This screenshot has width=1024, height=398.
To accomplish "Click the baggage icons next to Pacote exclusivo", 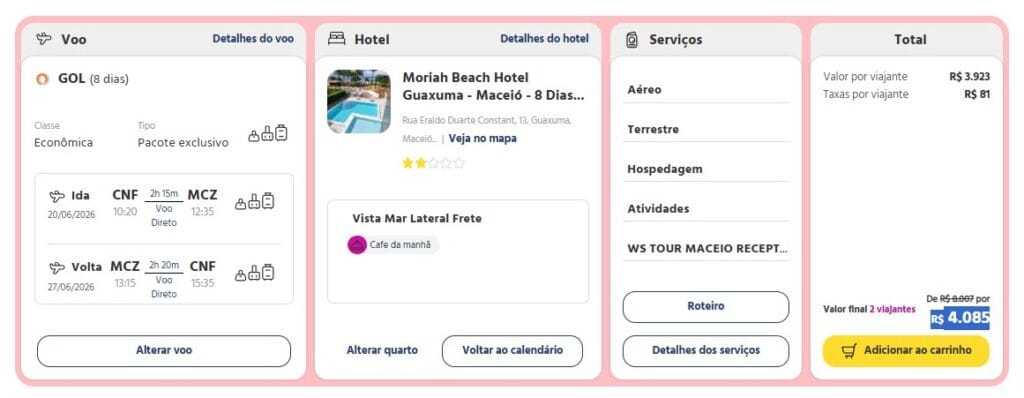I will 268,133.
